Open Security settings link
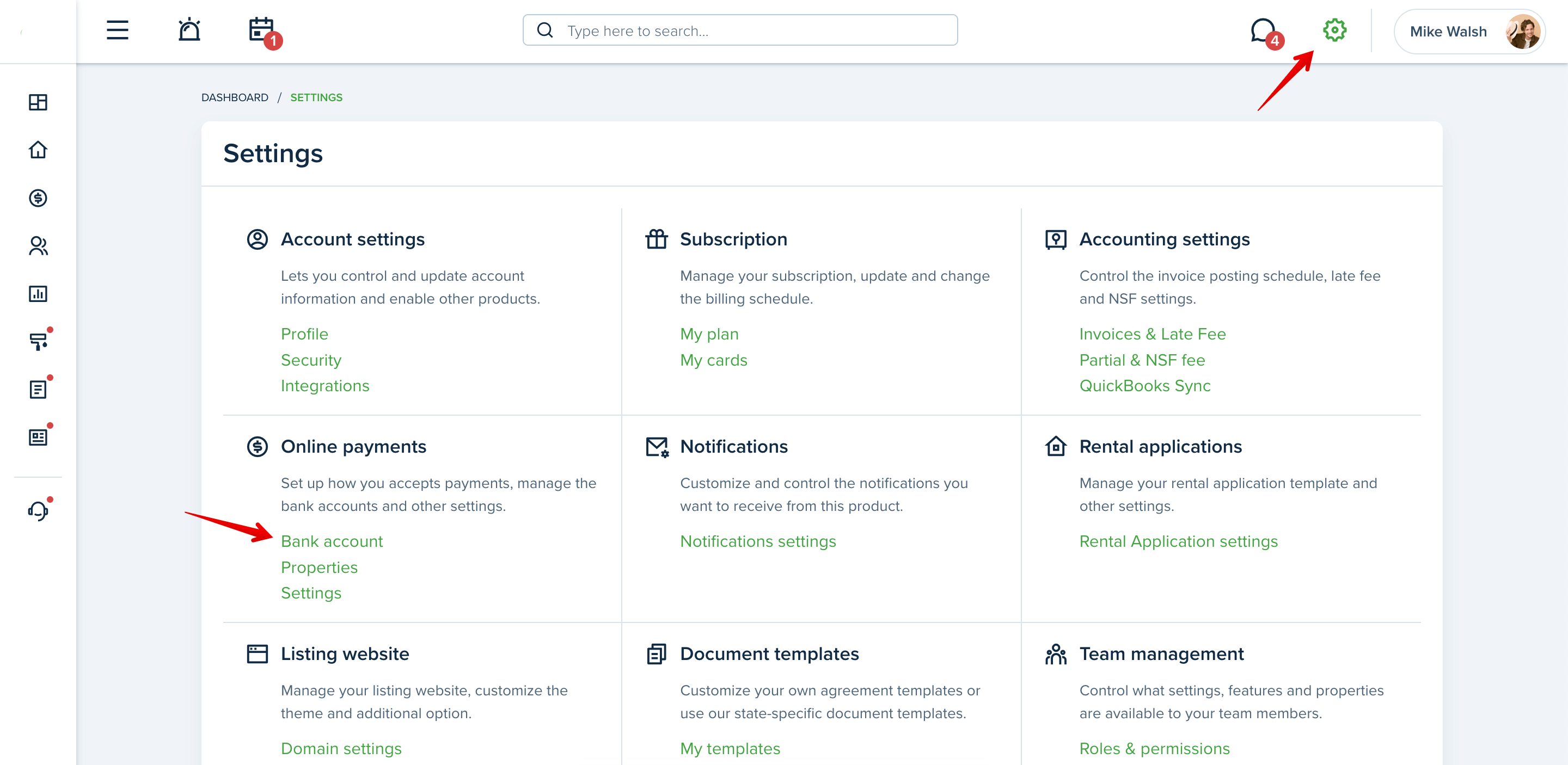 (311, 360)
